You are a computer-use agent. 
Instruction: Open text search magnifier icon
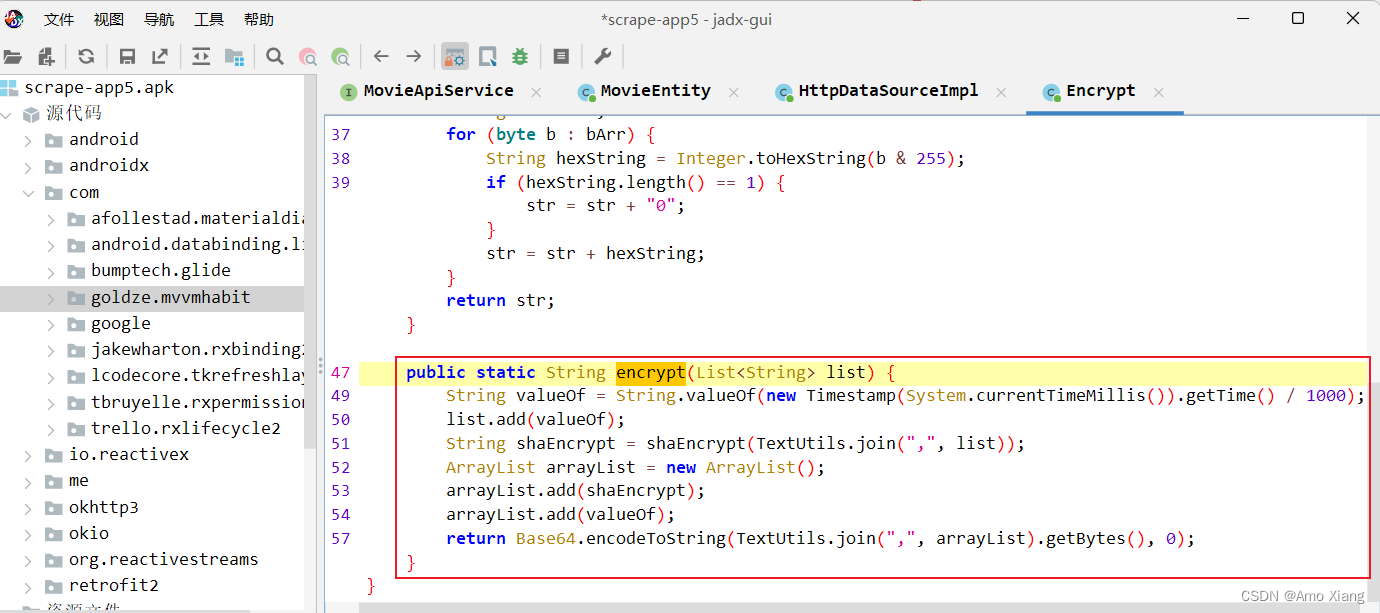tap(275, 57)
